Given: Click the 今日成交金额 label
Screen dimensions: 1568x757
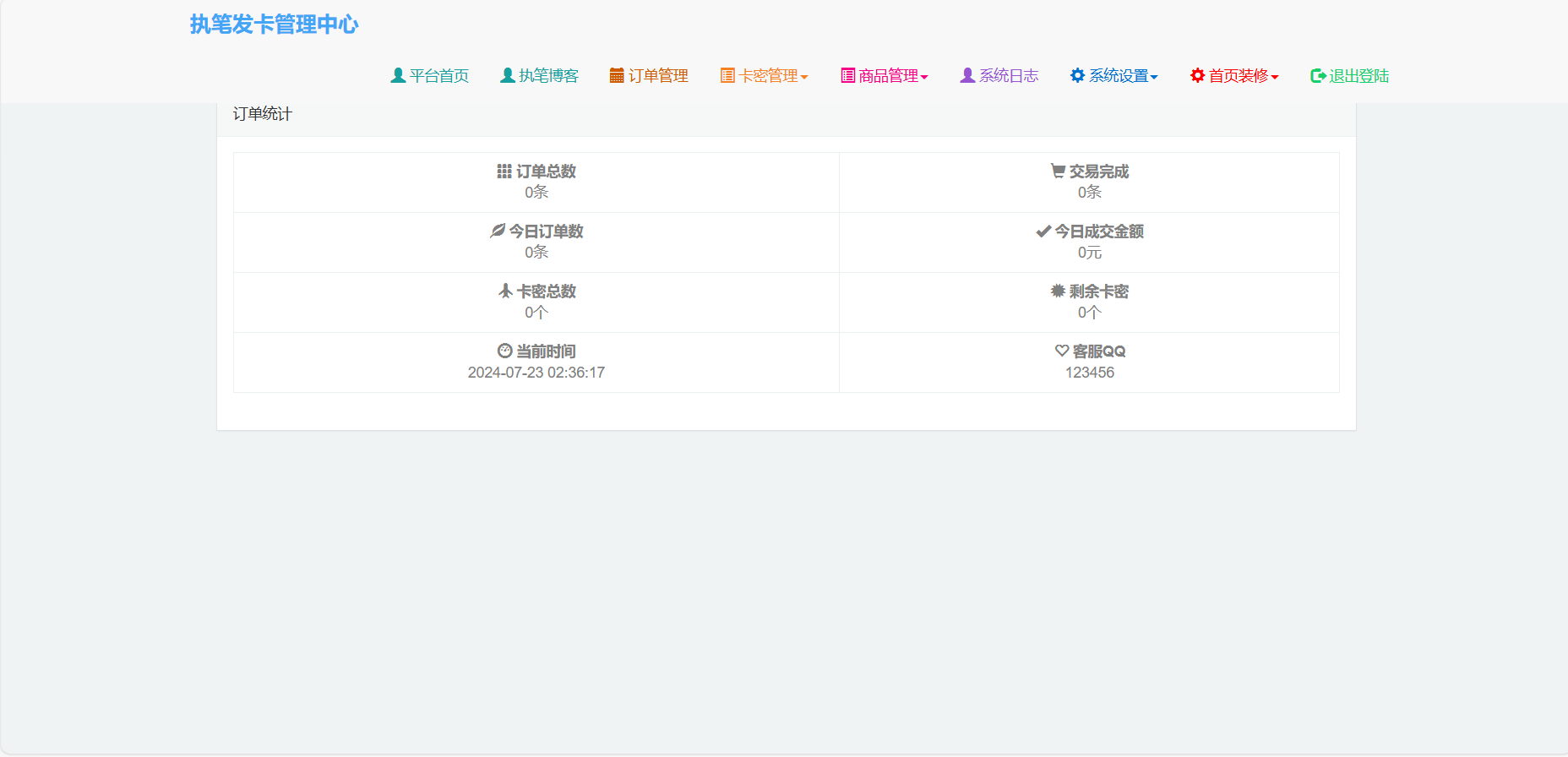Looking at the screenshot, I should click(1099, 231).
